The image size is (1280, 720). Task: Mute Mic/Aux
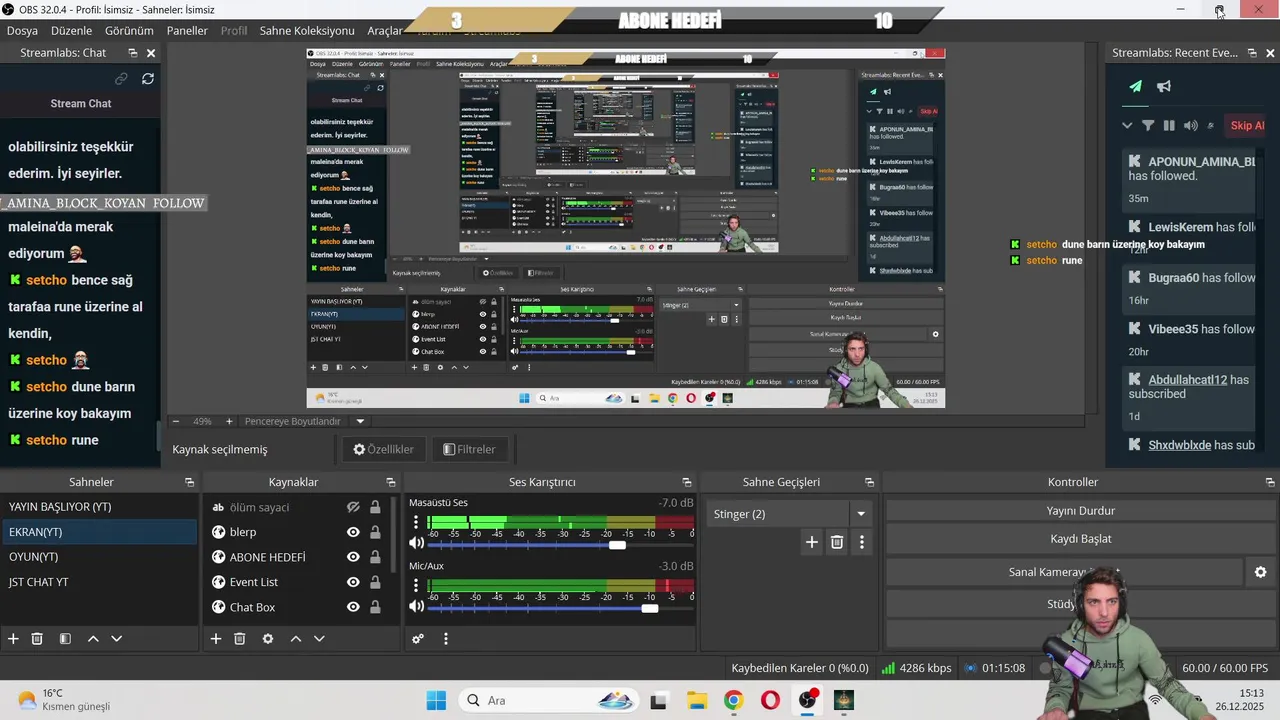point(417,607)
